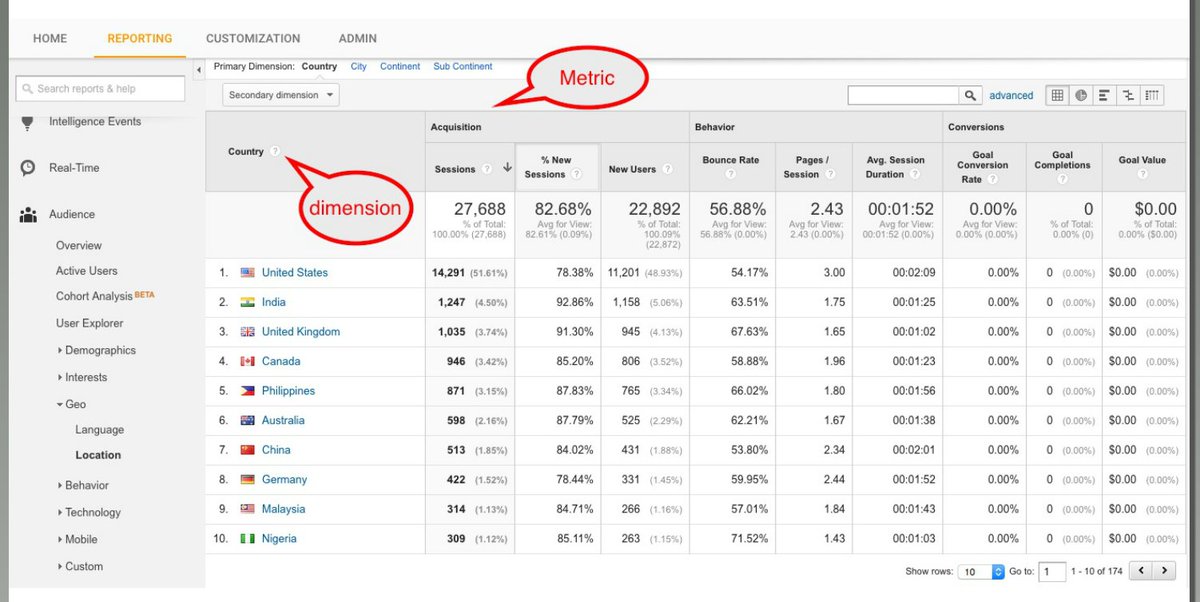The height and width of the screenshot is (602, 1200).
Task: Click the % New Sessions column header
Action: [x=557, y=167]
